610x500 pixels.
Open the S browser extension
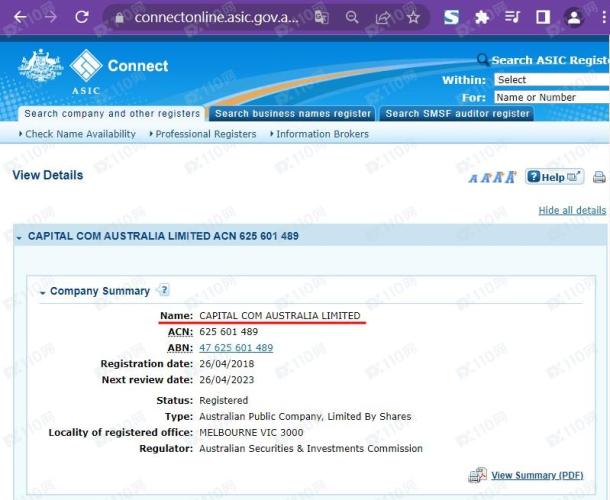[451, 17]
